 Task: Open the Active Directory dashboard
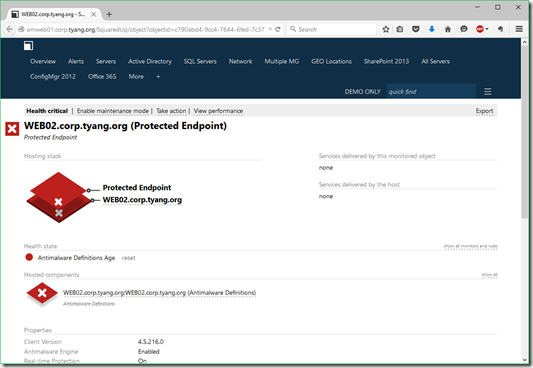[150, 61]
